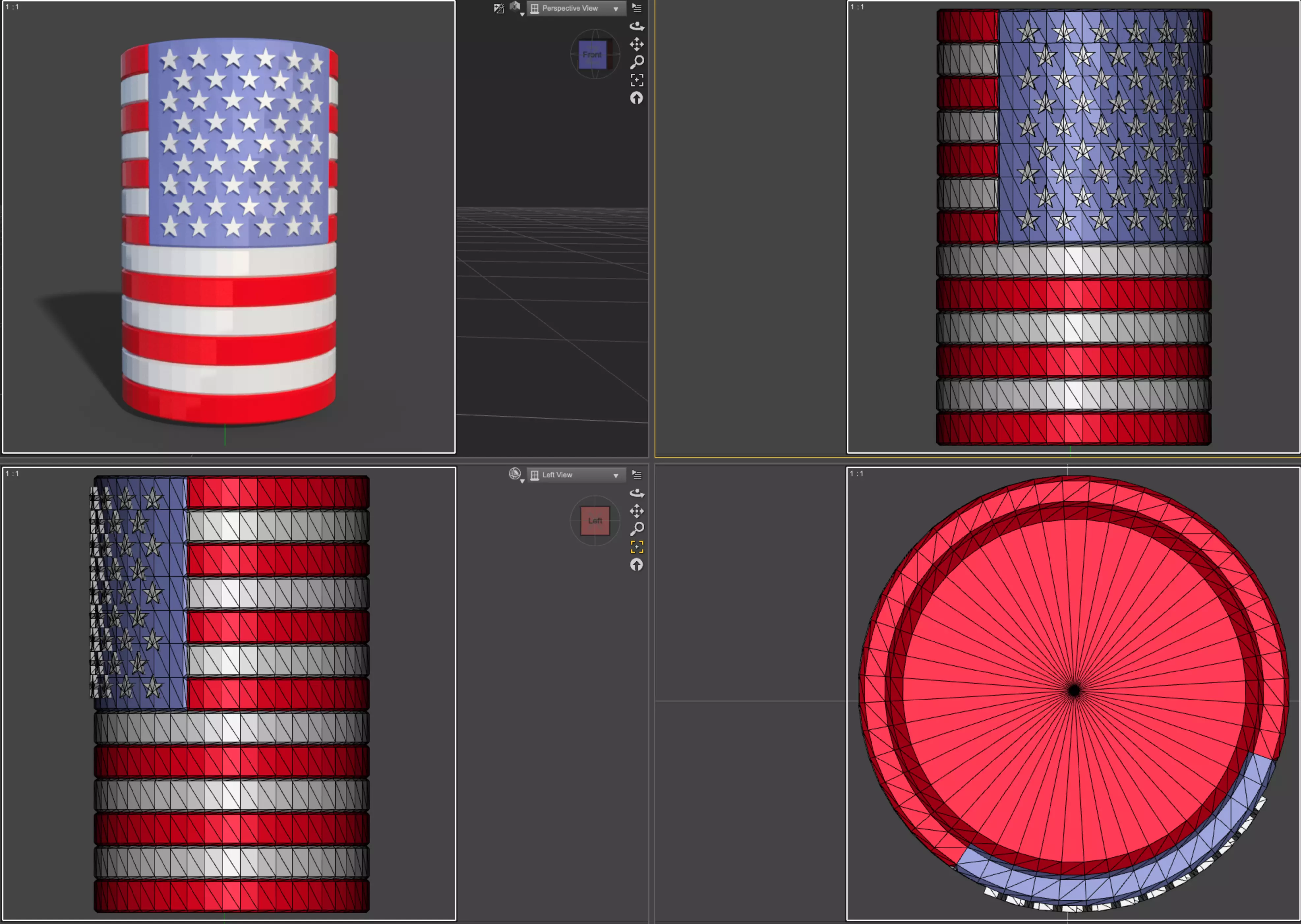The width and height of the screenshot is (1301, 924).
Task: Open the Left viewport options menu
Action: tap(637, 475)
